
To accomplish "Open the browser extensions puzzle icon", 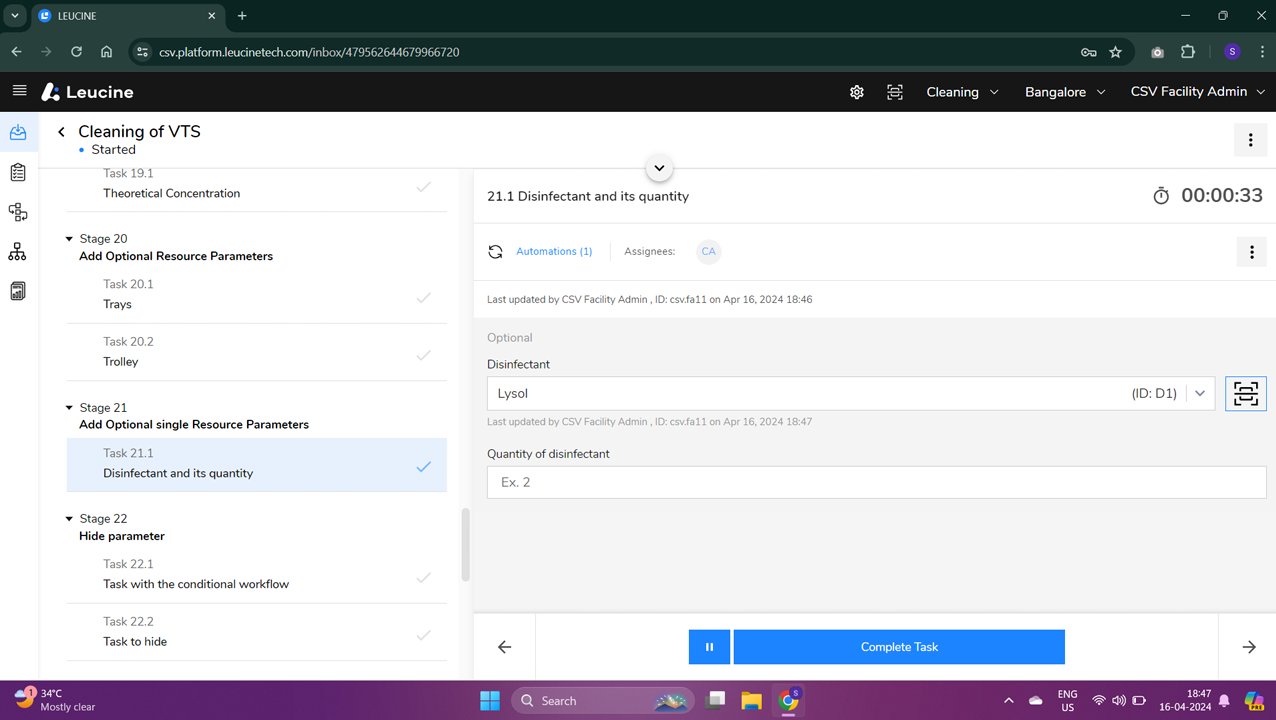I will point(1188,52).
